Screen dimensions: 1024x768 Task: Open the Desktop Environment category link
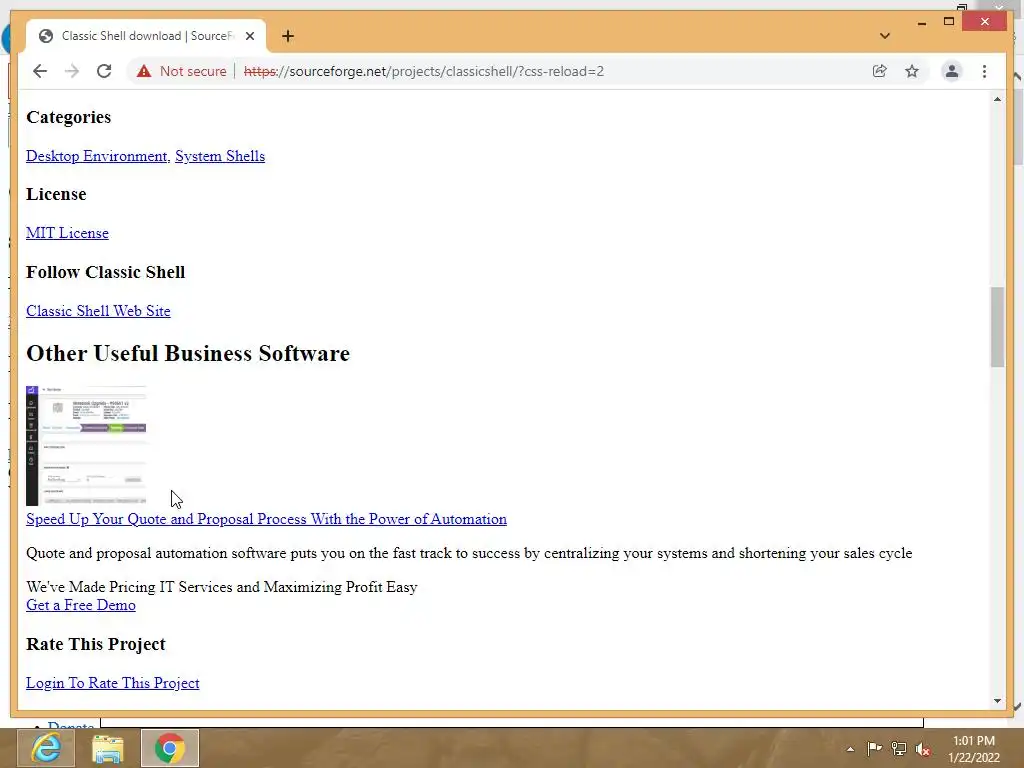pos(98,156)
